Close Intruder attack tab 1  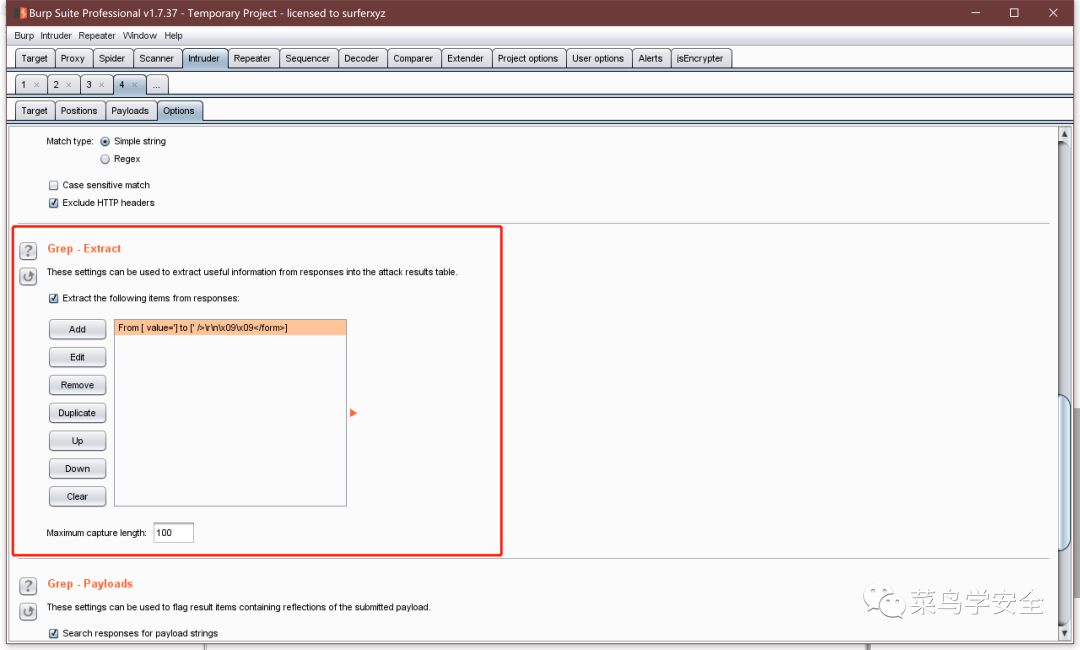pyautogui.click(x=37, y=85)
